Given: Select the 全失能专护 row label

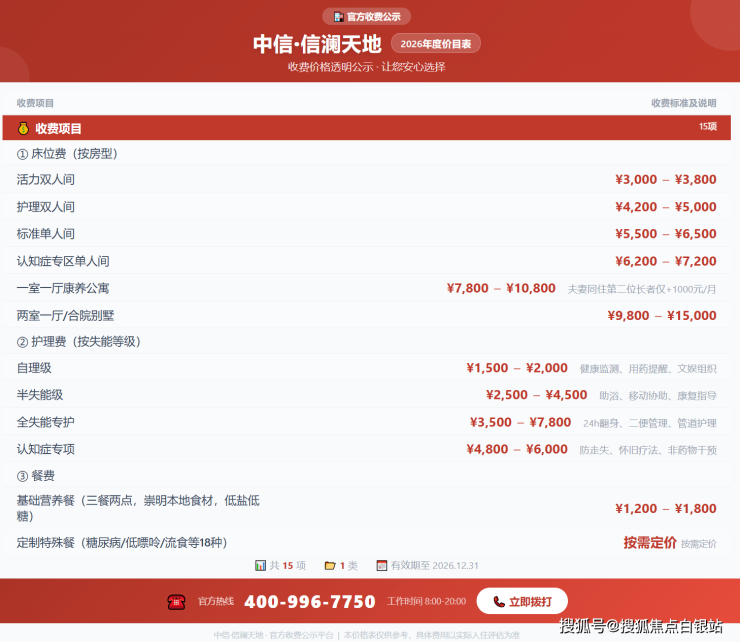Looking at the screenshot, I should (x=46, y=422).
